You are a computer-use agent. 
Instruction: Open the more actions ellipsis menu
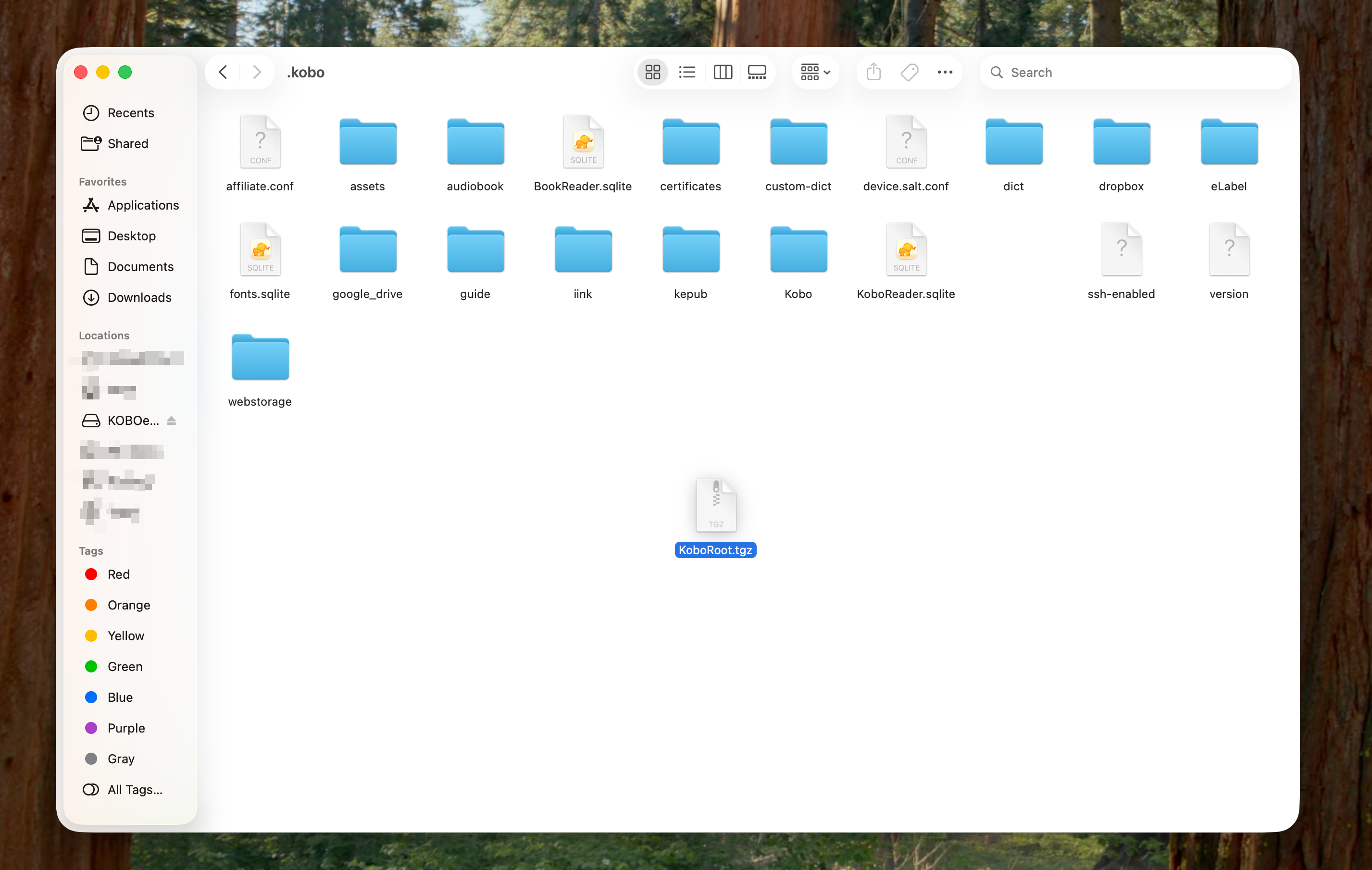945,73
